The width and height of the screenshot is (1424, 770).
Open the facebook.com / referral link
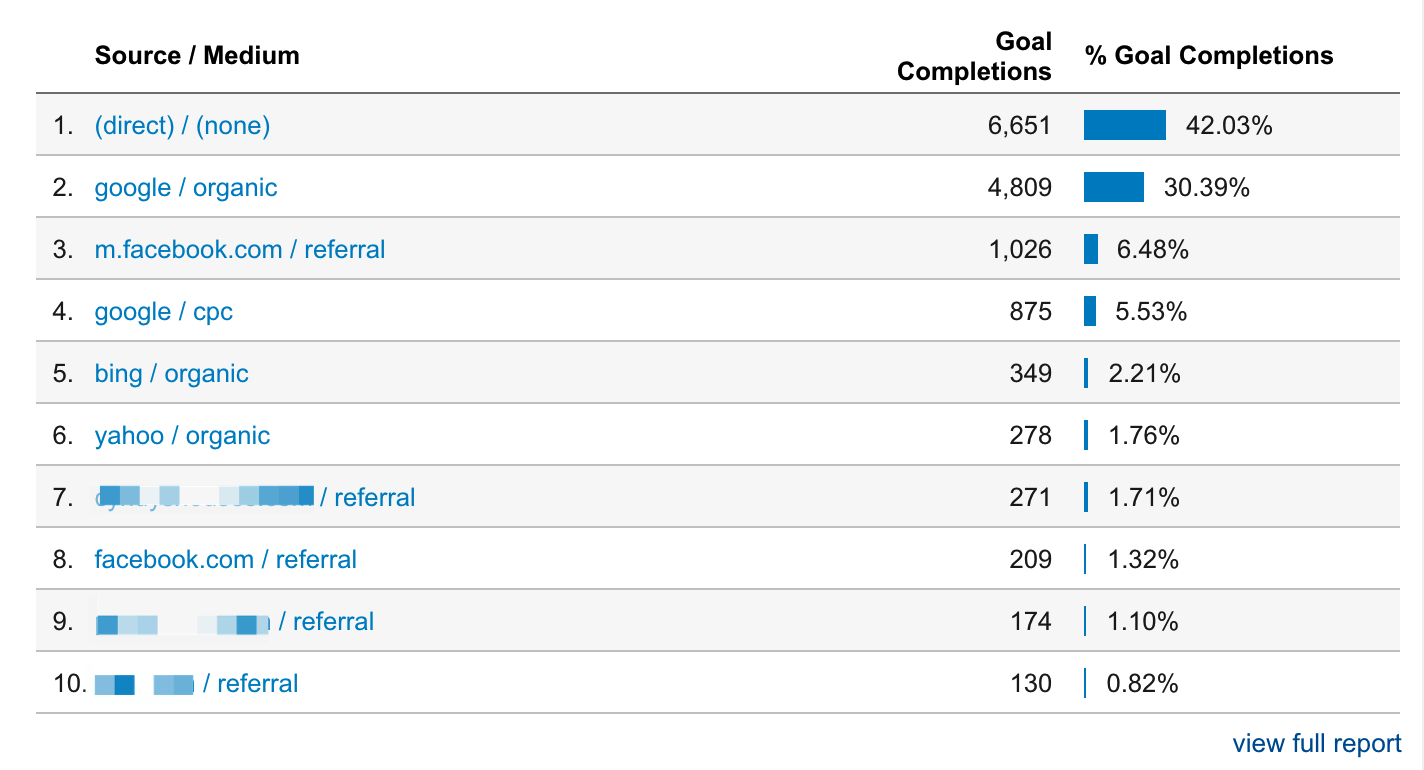(x=226, y=560)
